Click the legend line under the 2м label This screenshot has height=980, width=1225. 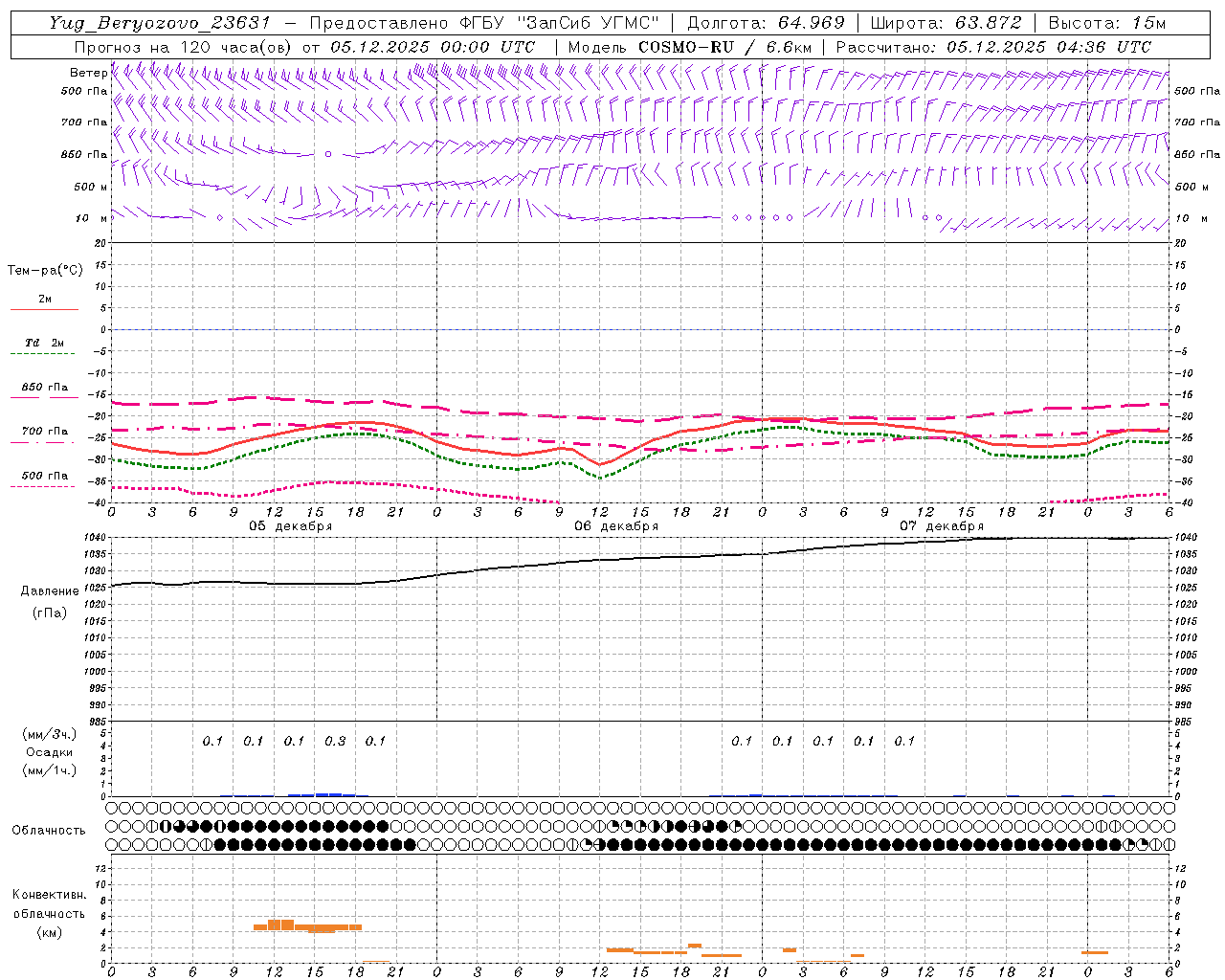coord(44,310)
